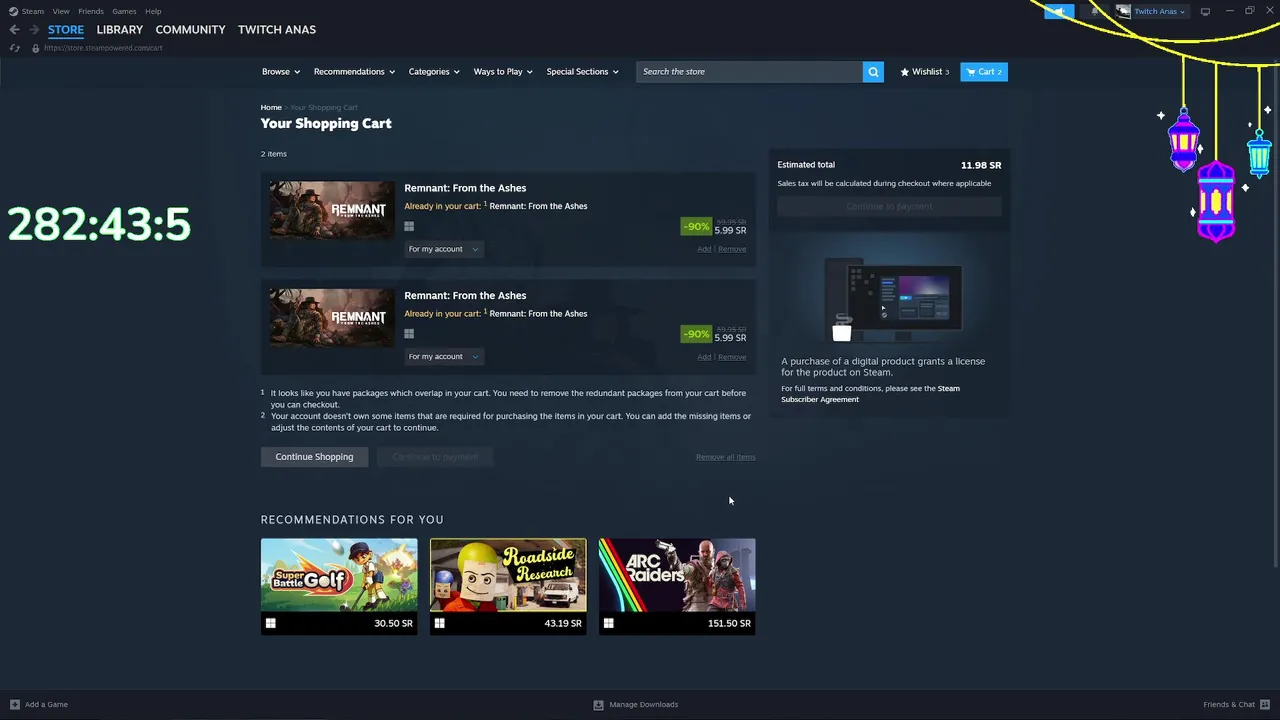Click Remove on the second Remnant item
This screenshot has width=1280, height=720.
(732, 357)
